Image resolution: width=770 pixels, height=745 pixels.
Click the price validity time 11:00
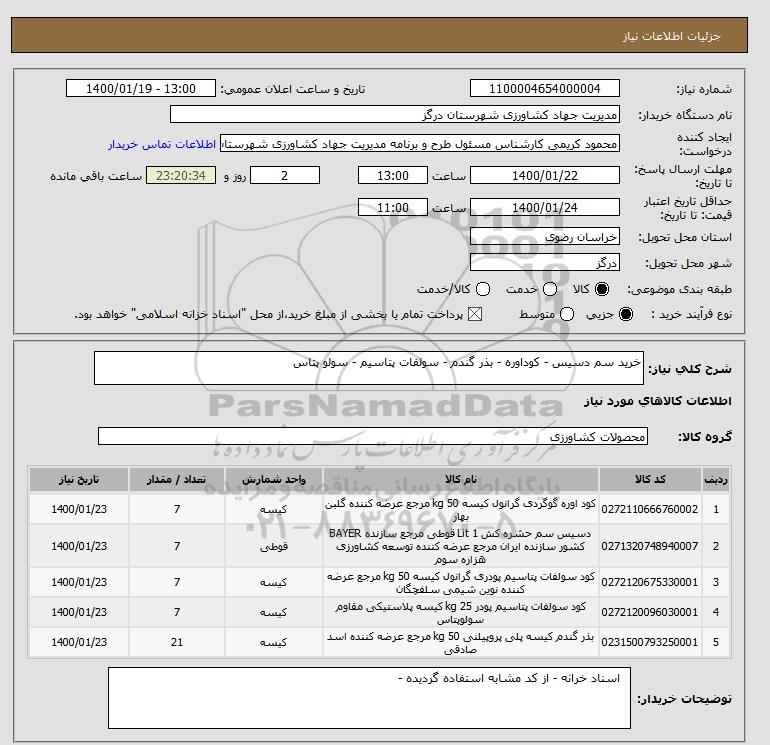pos(393,207)
